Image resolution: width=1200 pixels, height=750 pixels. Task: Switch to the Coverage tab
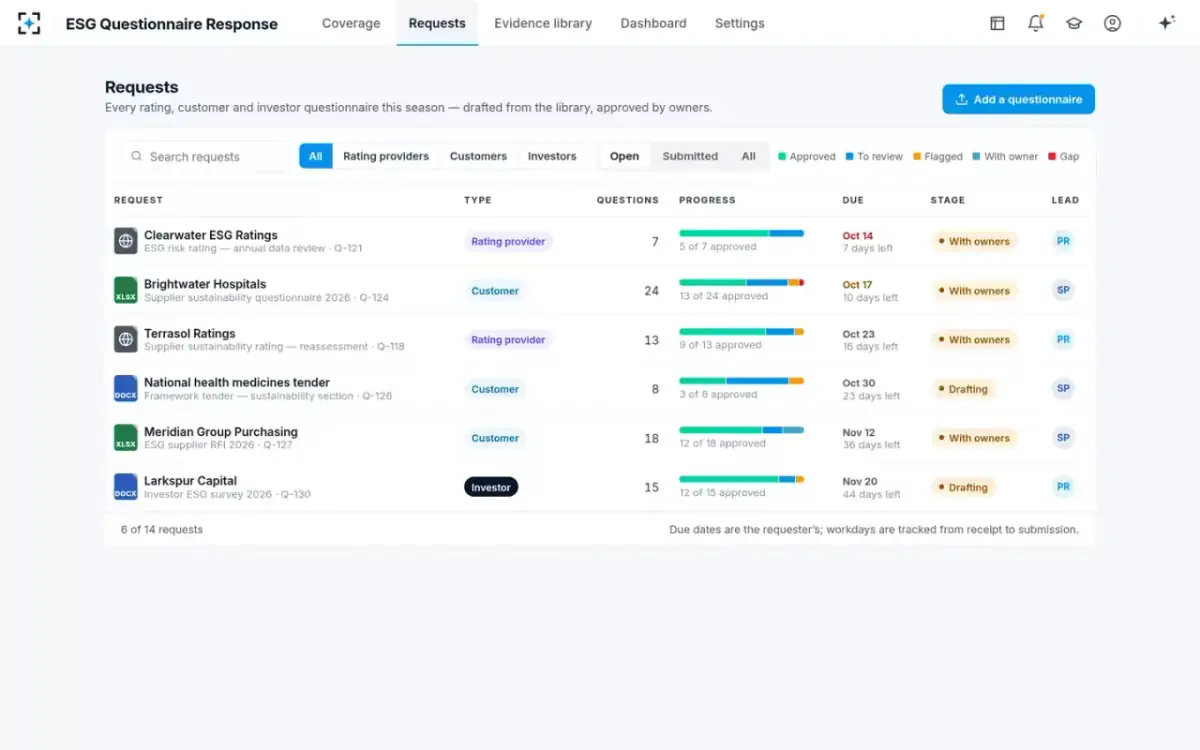(x=351, y=23)
